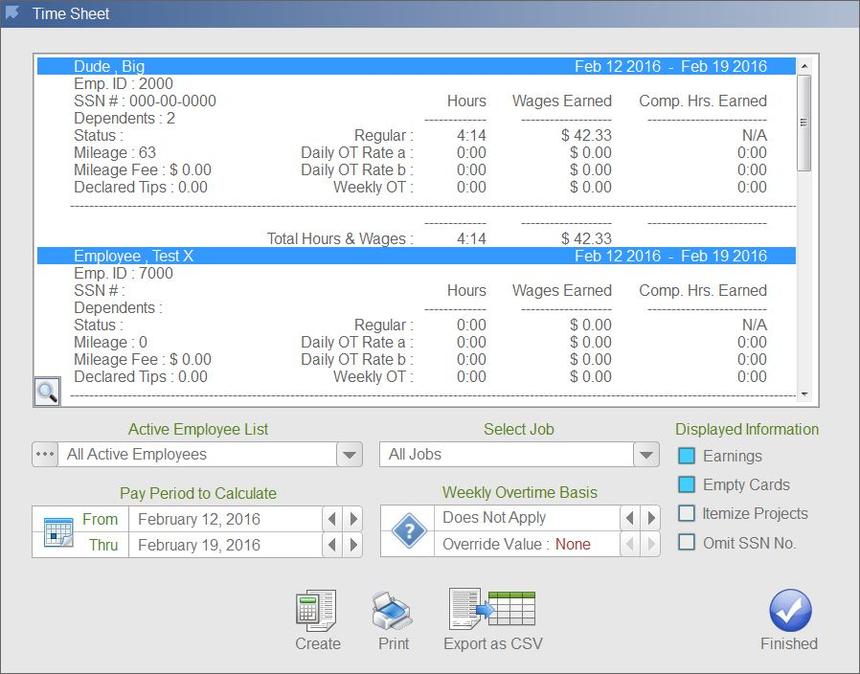Click the Export as CSV label
860x674 pixels.
pos(493,644)
